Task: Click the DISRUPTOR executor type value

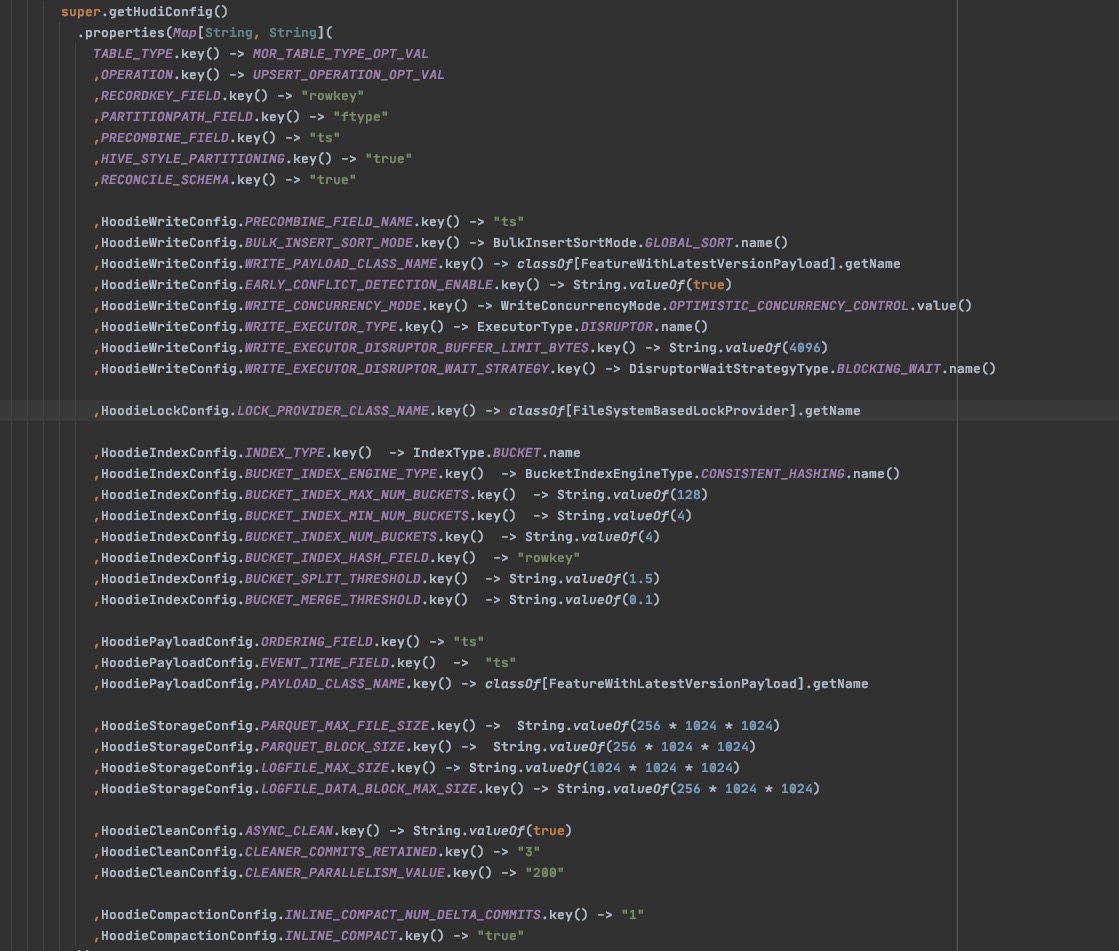Action: coord(617,327)
